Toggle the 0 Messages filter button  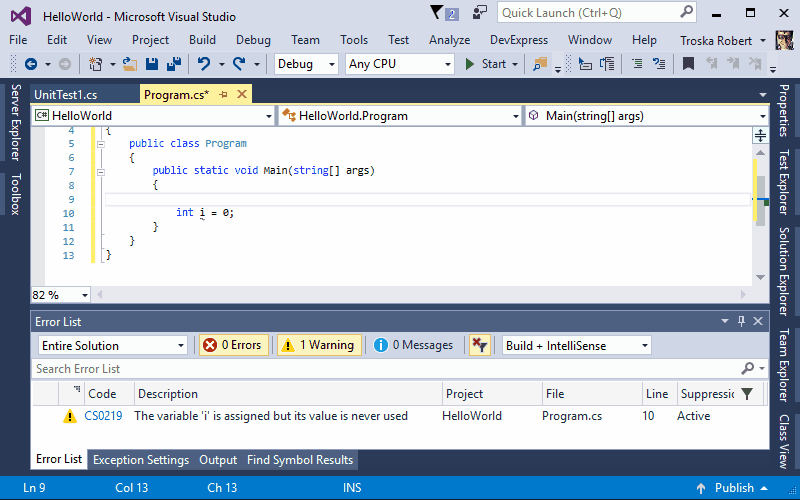[413, 345]
